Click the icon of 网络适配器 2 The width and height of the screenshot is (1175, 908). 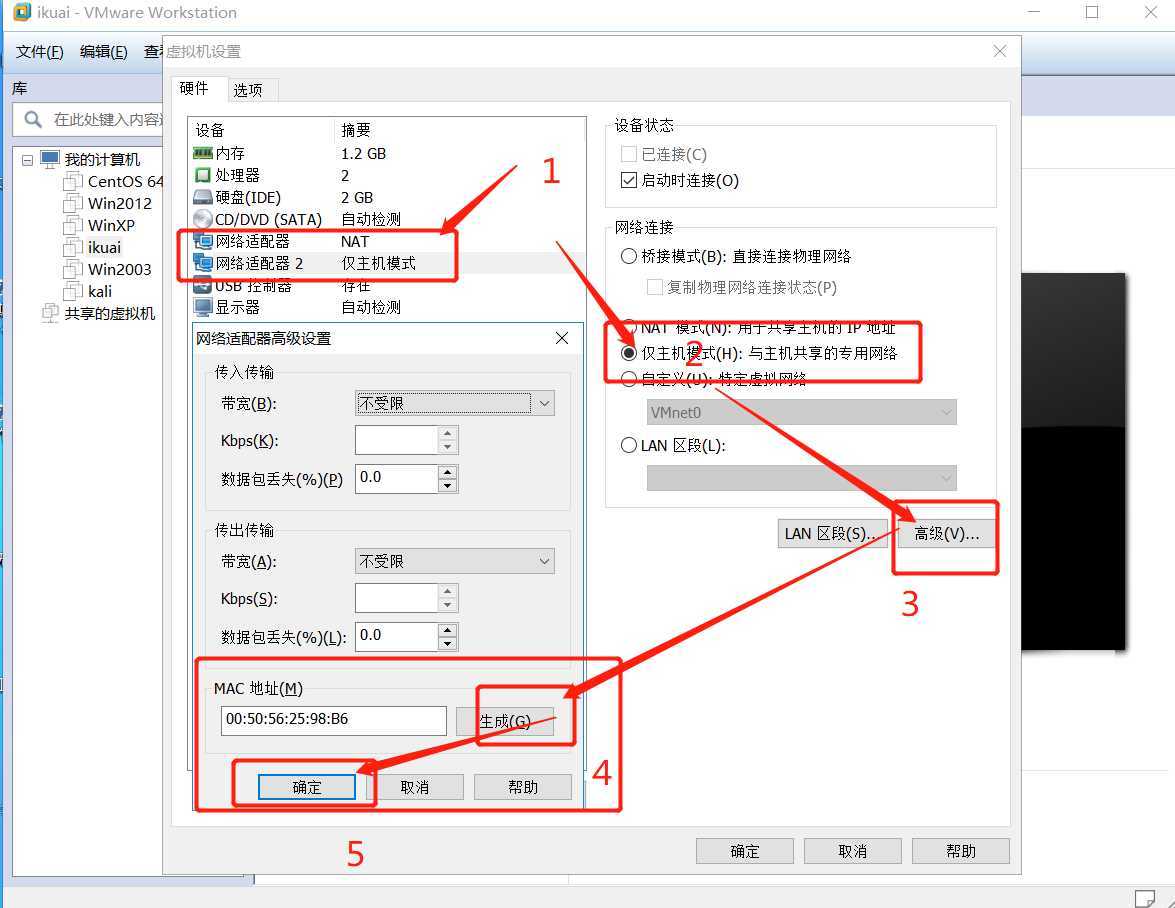(x=202, y=263)
